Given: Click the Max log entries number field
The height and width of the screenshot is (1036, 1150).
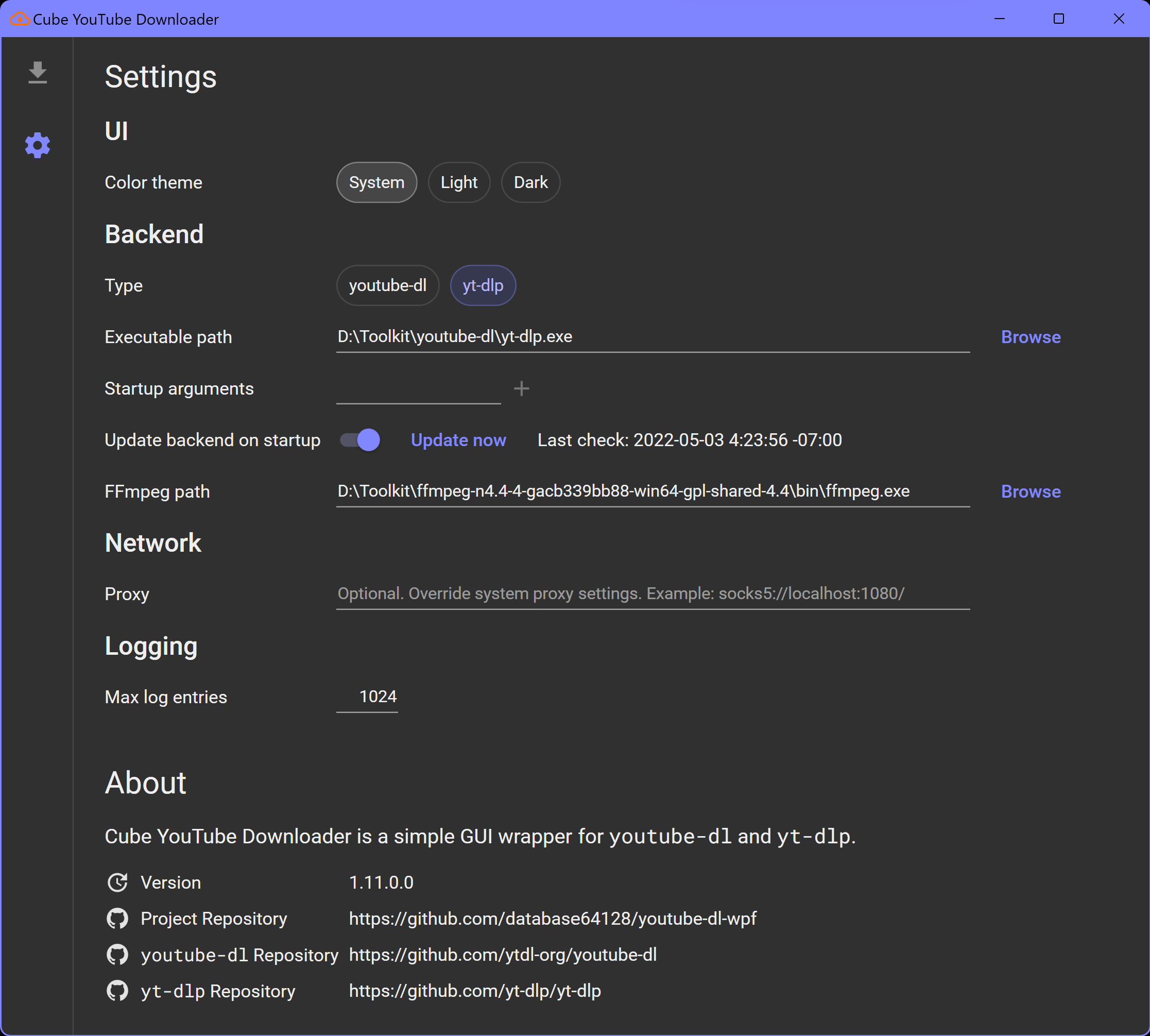Looking at the screenshot, I should pos(368,697).
